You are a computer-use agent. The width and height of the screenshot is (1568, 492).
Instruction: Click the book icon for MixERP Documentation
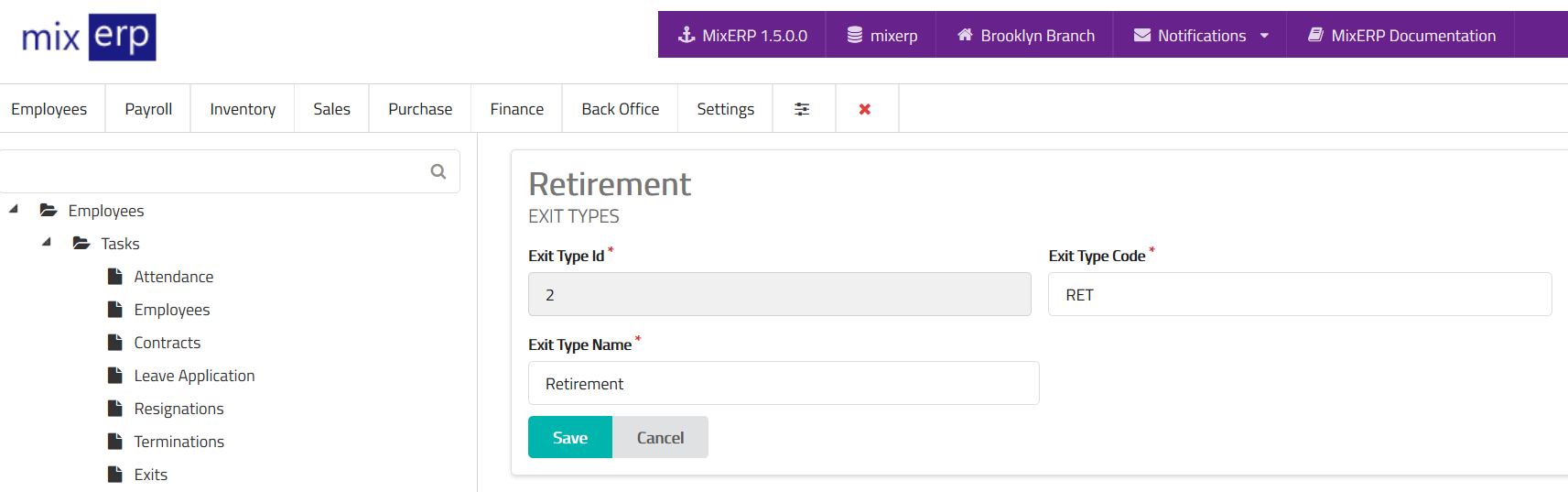click(x=1315, y=35)
